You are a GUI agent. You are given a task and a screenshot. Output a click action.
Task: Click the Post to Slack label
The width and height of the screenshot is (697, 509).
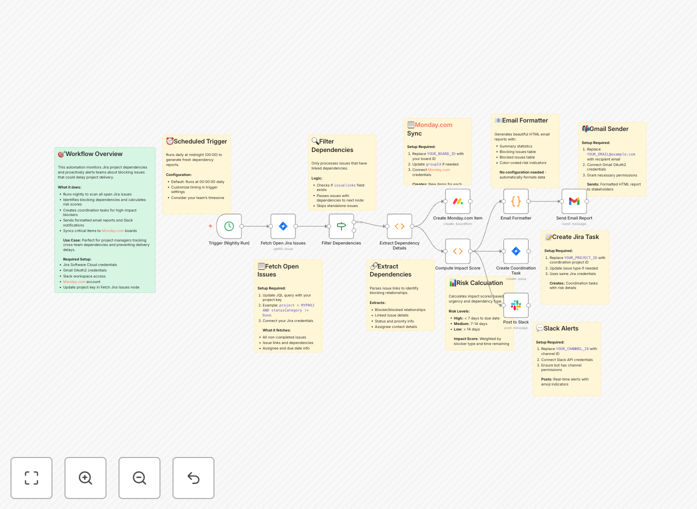[516, 322]
